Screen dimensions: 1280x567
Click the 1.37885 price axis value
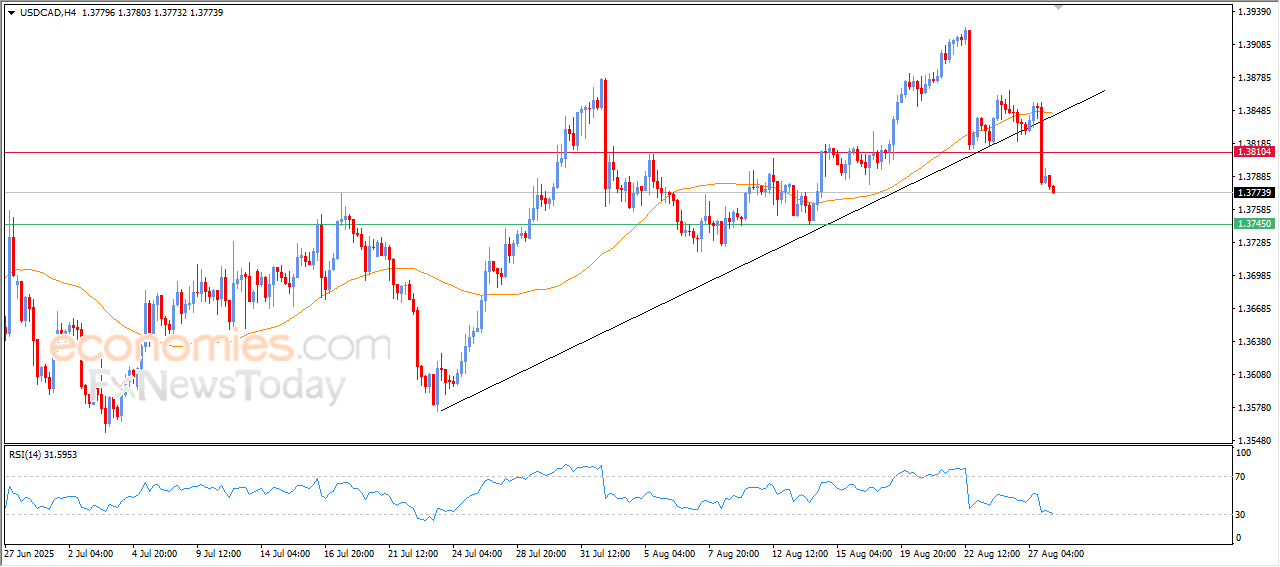coord(1254,177)
